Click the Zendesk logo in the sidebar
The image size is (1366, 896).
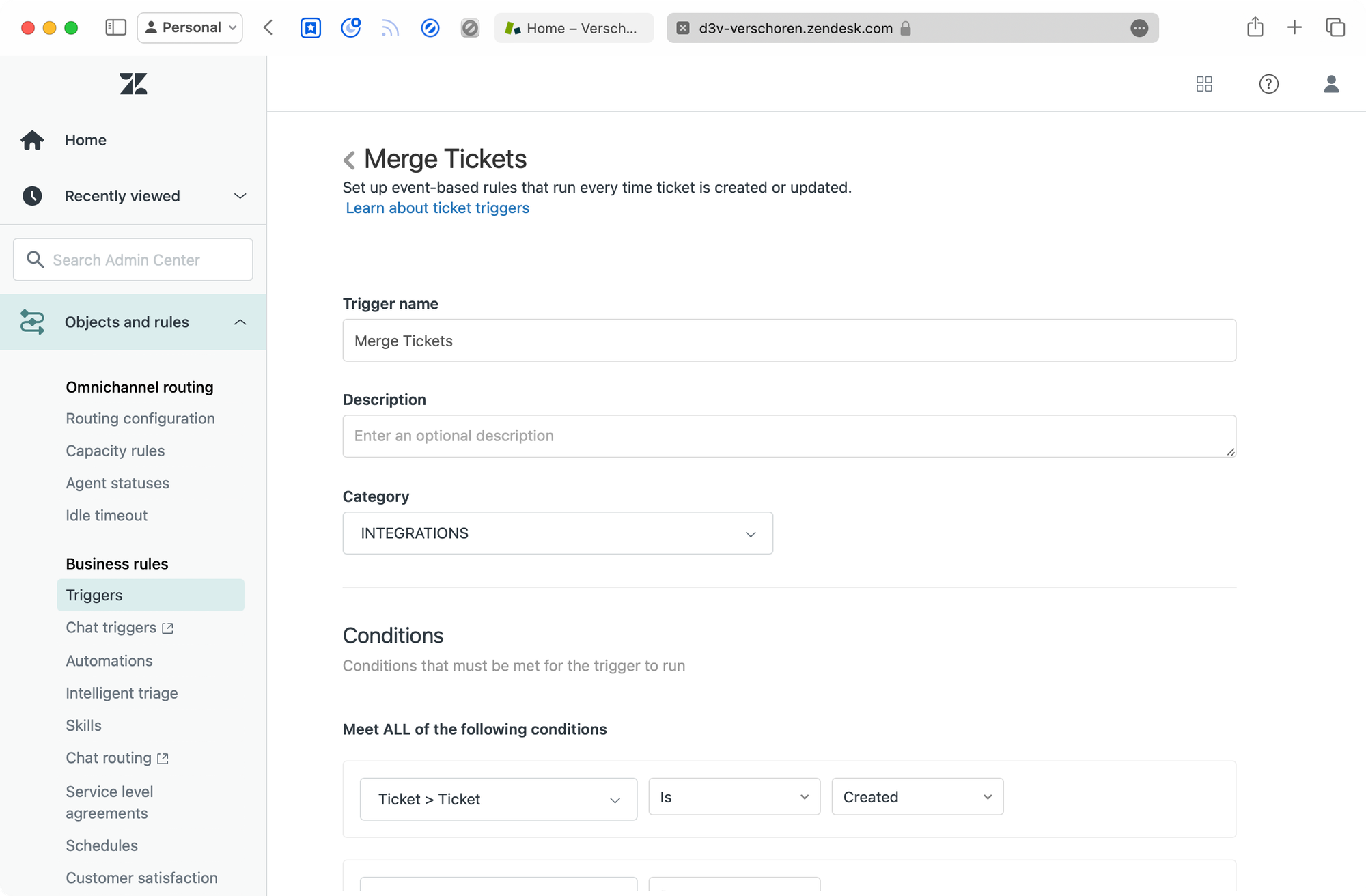(133, 84)
